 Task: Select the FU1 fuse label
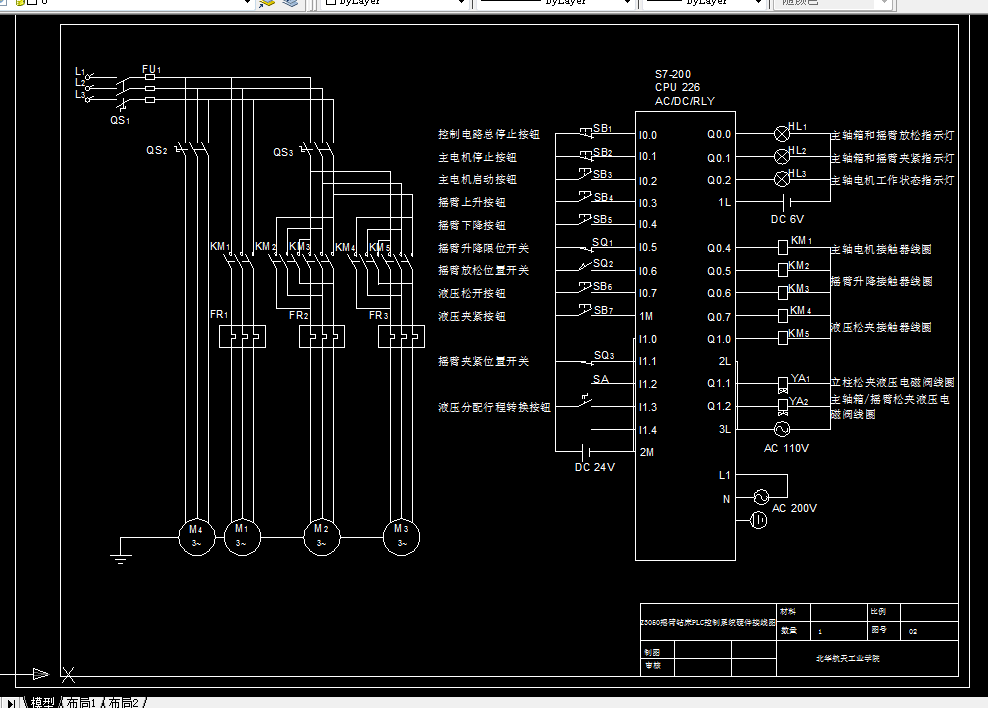click(151, 69)
